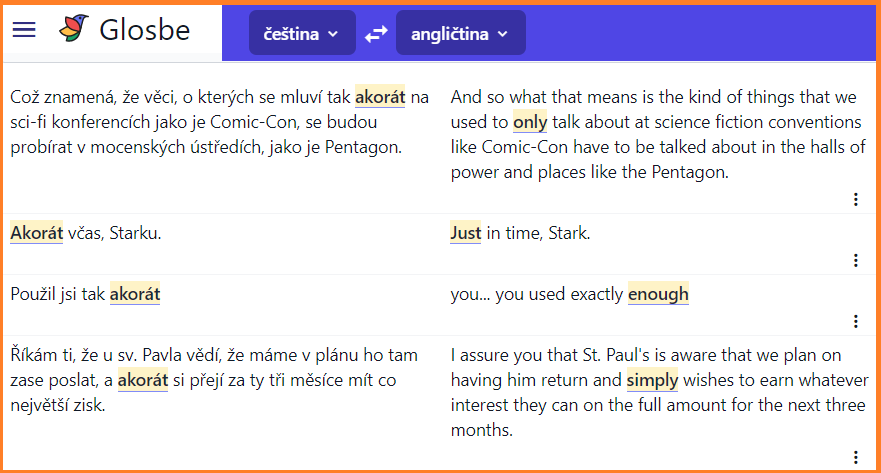This screenshot has height=473, width=881.
Task: Open options menu for St. Paul's example
Action: click(855, 457)
